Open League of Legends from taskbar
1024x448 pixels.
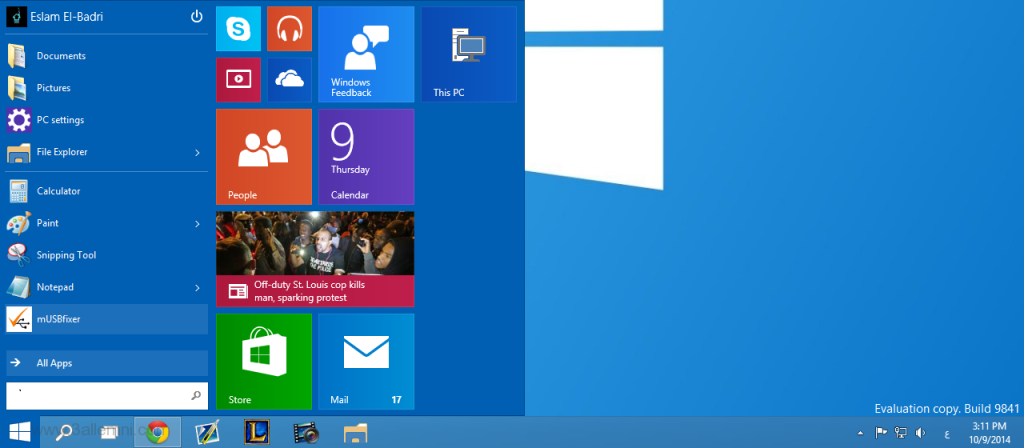click(x=257, y=432)
